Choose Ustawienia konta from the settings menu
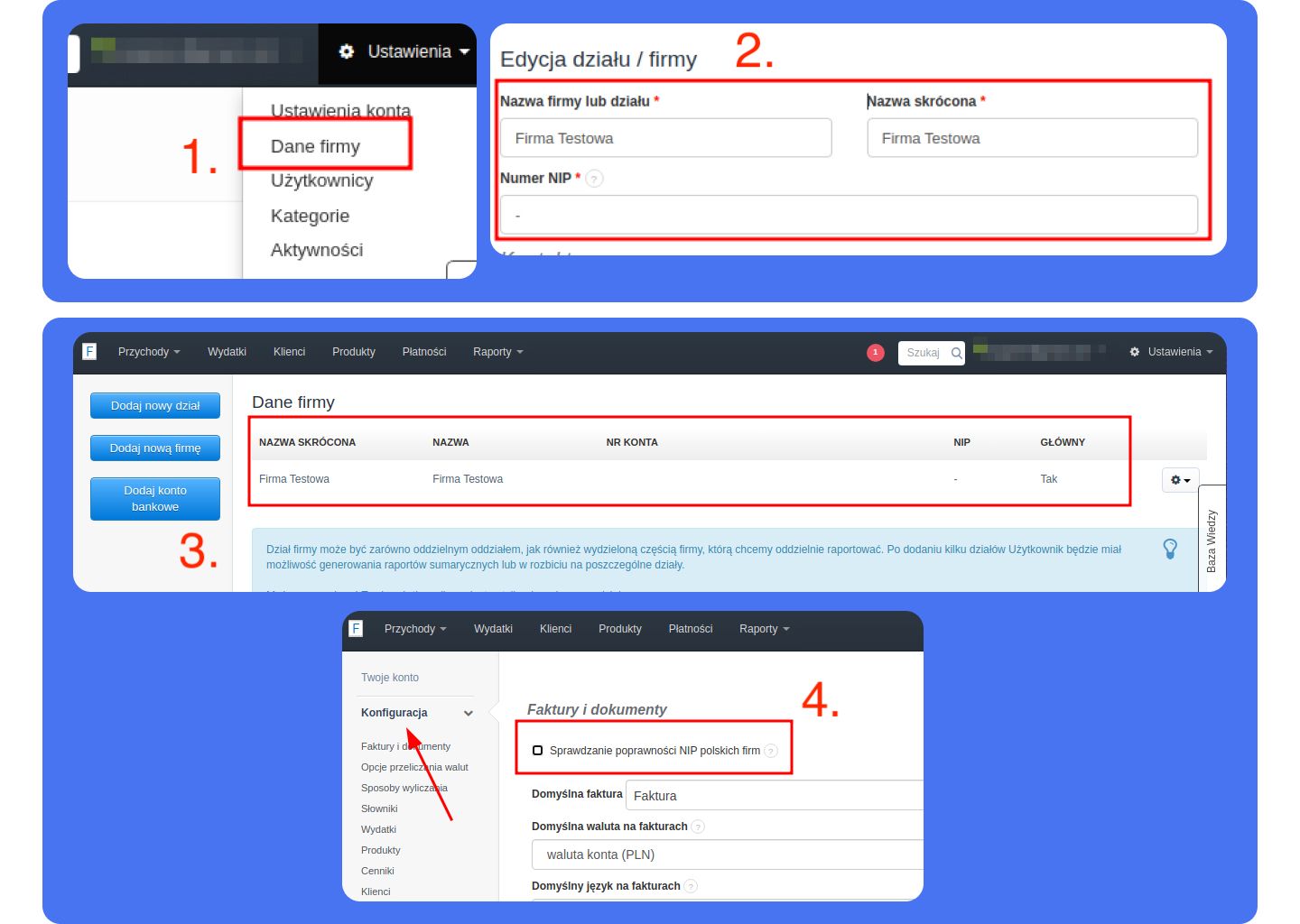This screenshot has width=1300, height=924. 340,111
